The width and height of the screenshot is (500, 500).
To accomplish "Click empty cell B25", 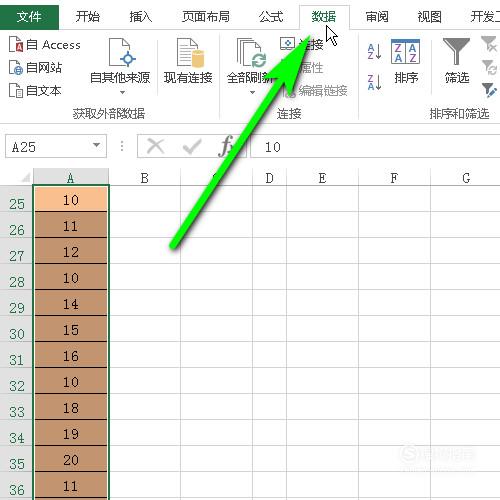I will tap(145, 199).
